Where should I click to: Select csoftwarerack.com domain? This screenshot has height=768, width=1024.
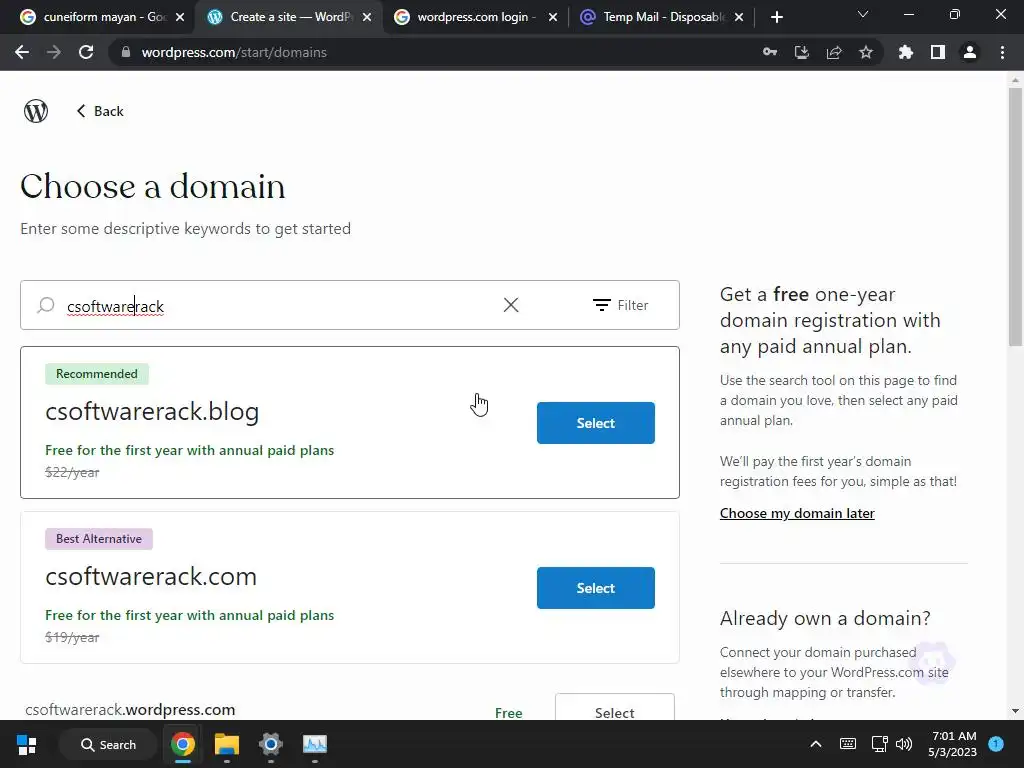596,588
